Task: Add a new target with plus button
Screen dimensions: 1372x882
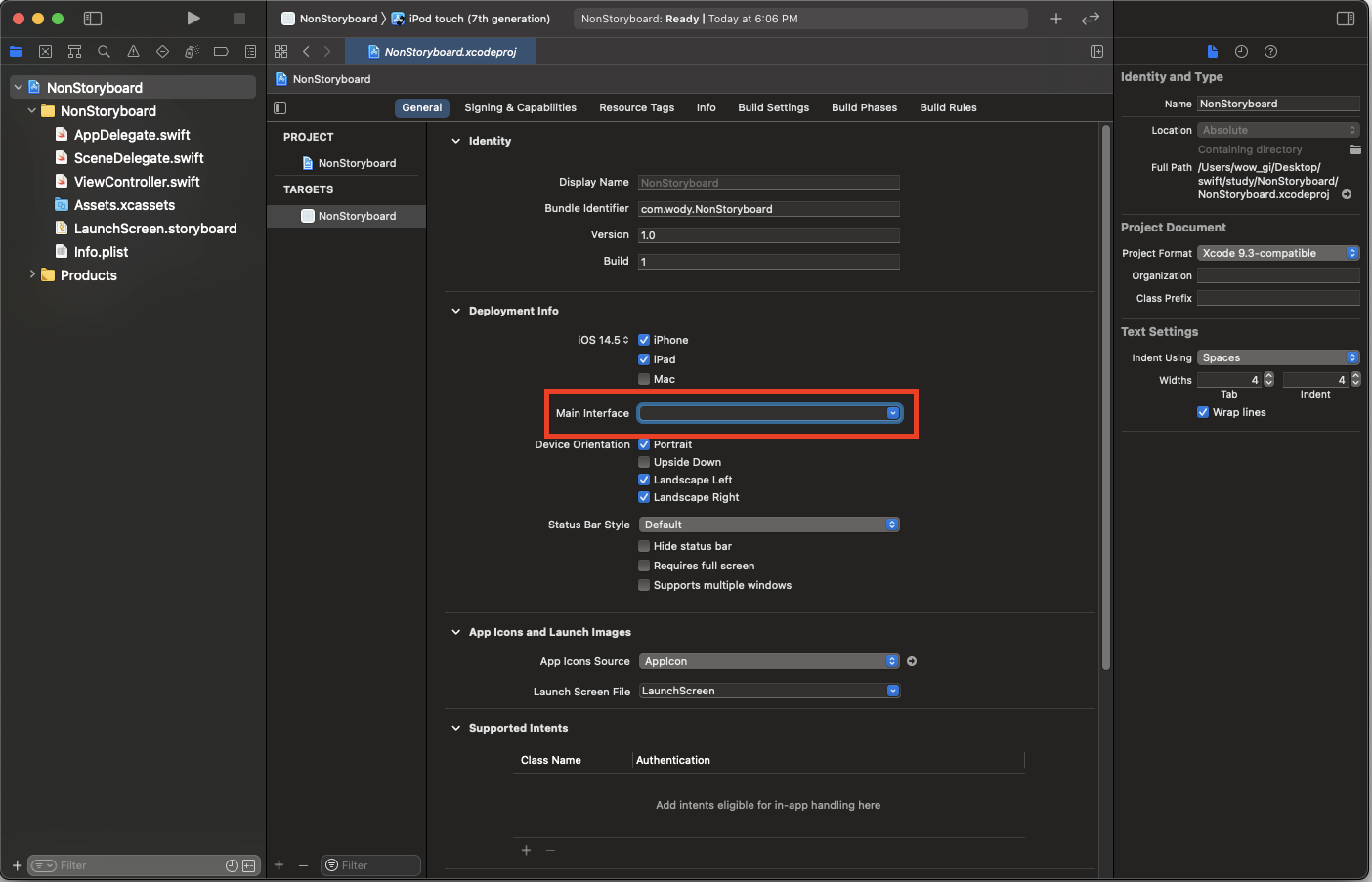Action: click(279, 864)
